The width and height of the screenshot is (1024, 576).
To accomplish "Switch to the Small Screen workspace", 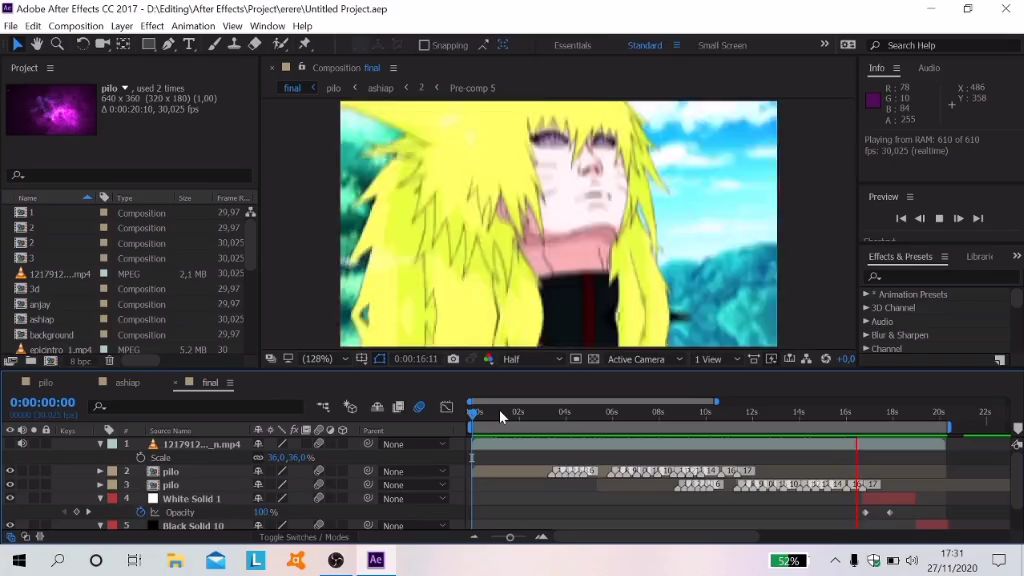I will click(722, 45).
